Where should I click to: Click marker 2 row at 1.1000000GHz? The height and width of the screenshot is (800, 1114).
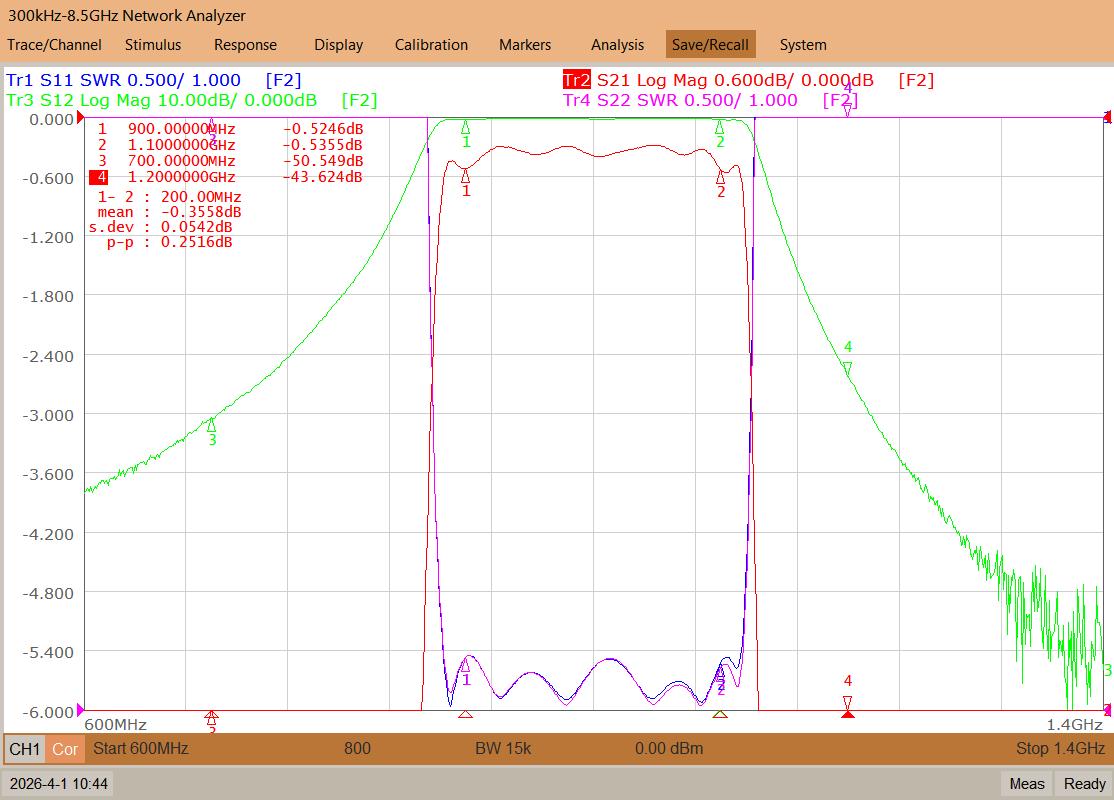click(x=230, y=144)
